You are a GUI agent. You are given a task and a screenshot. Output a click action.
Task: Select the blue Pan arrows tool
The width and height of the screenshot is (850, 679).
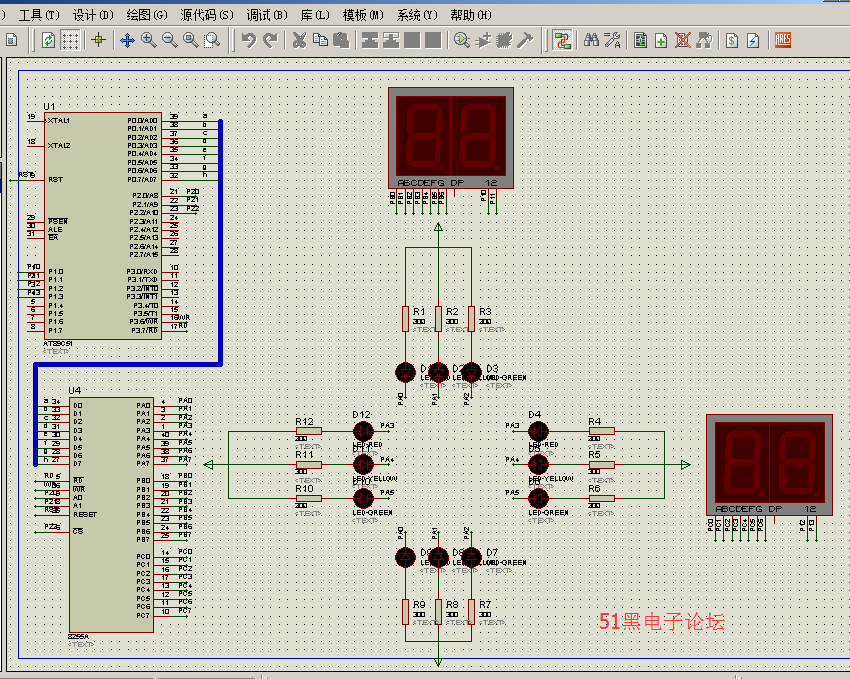coord(127,40)
